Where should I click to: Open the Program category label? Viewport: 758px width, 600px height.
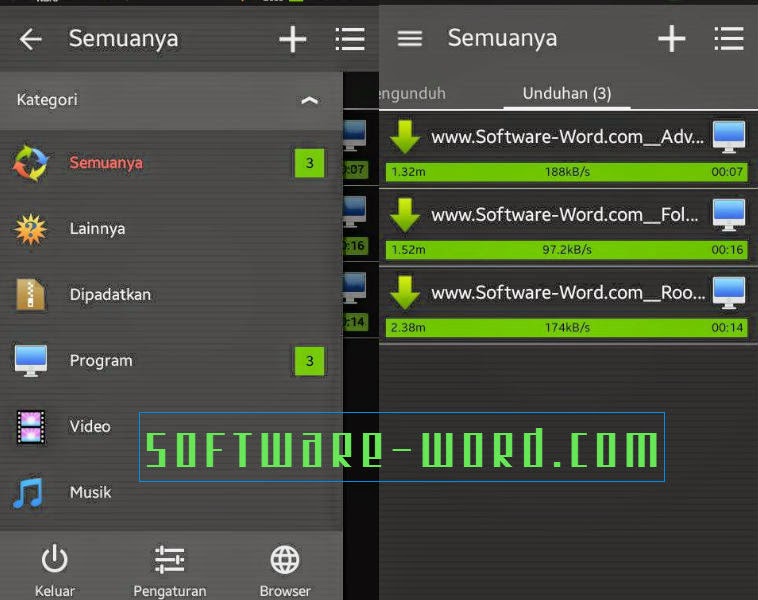pos(101,361)
